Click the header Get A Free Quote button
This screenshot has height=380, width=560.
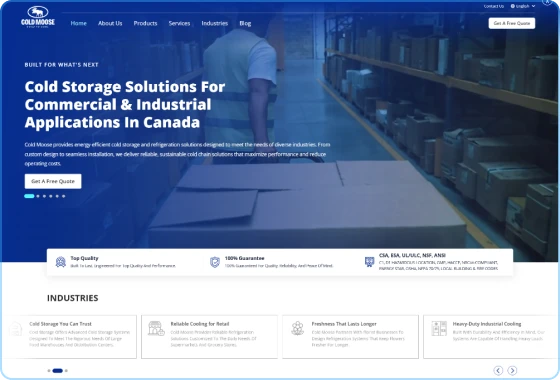[x=512, y=23]
